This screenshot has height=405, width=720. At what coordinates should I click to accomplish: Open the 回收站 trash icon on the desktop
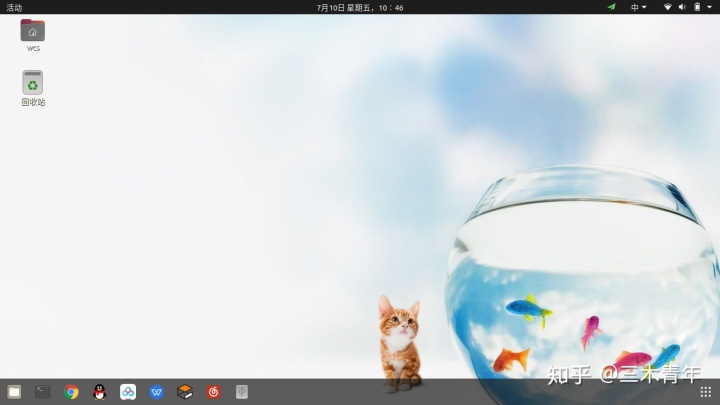[33, 88]
